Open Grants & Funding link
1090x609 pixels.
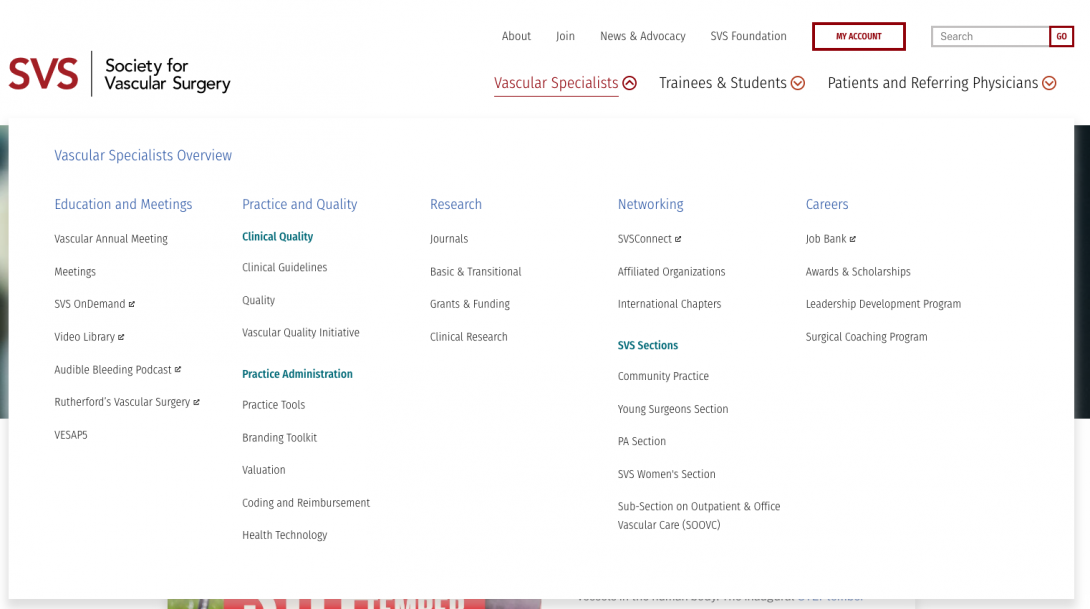[470, 304]
